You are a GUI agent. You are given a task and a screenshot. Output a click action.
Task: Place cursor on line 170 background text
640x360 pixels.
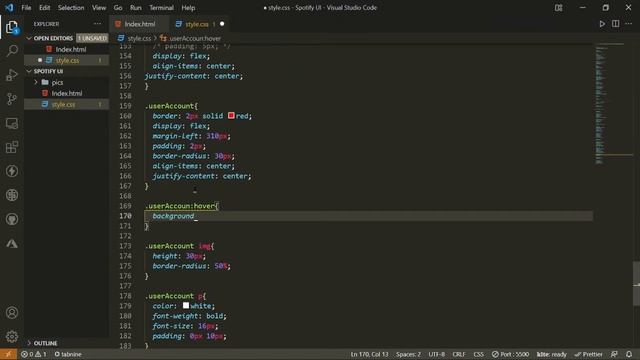[173, 216]
